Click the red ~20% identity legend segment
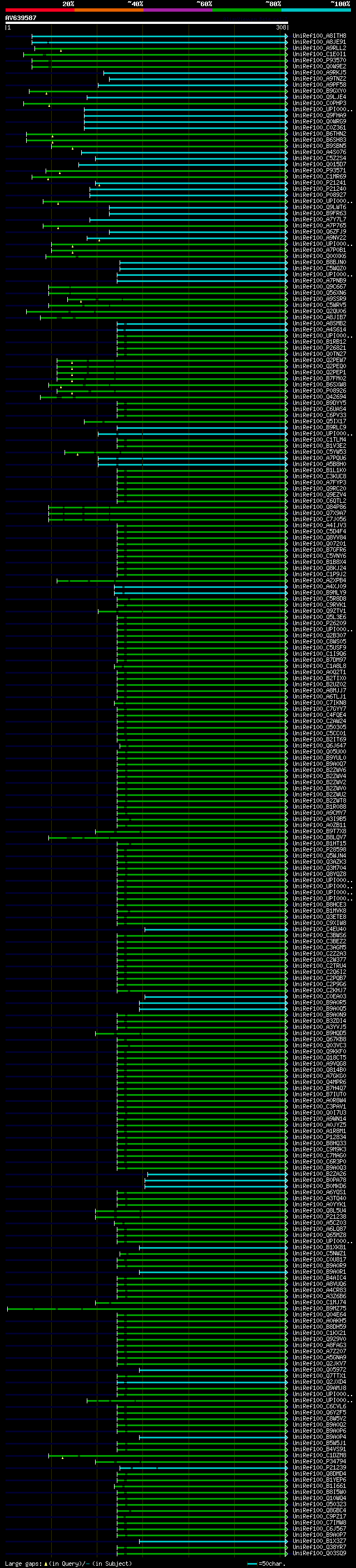The image size is (356, 1568). (x=39, y=10)
